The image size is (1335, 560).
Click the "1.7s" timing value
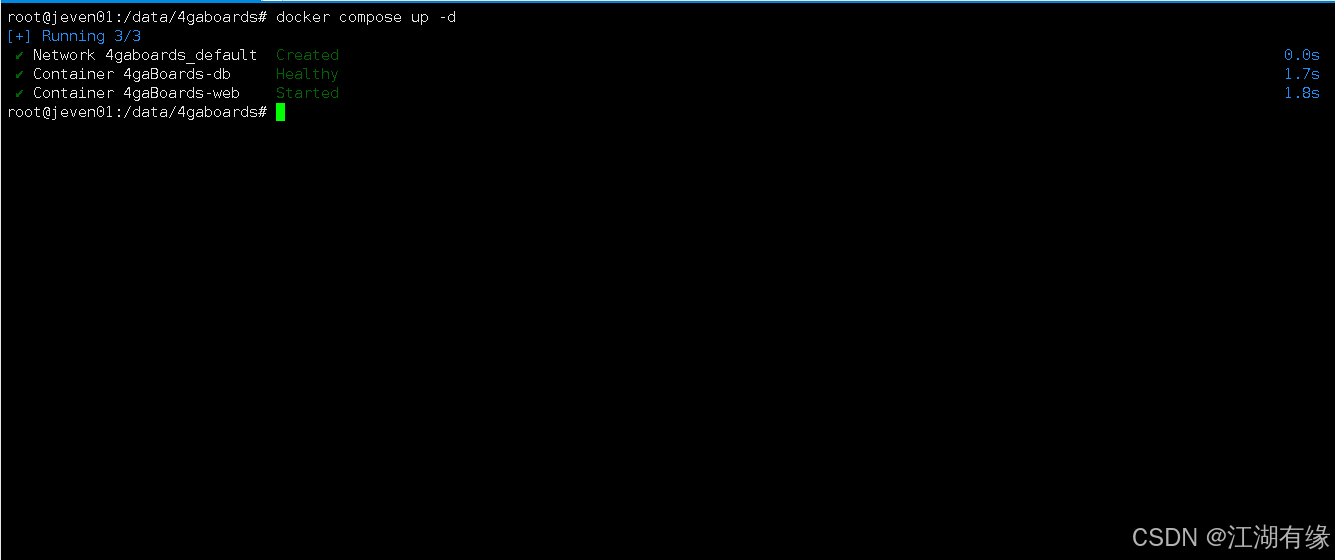(1302, 74)
